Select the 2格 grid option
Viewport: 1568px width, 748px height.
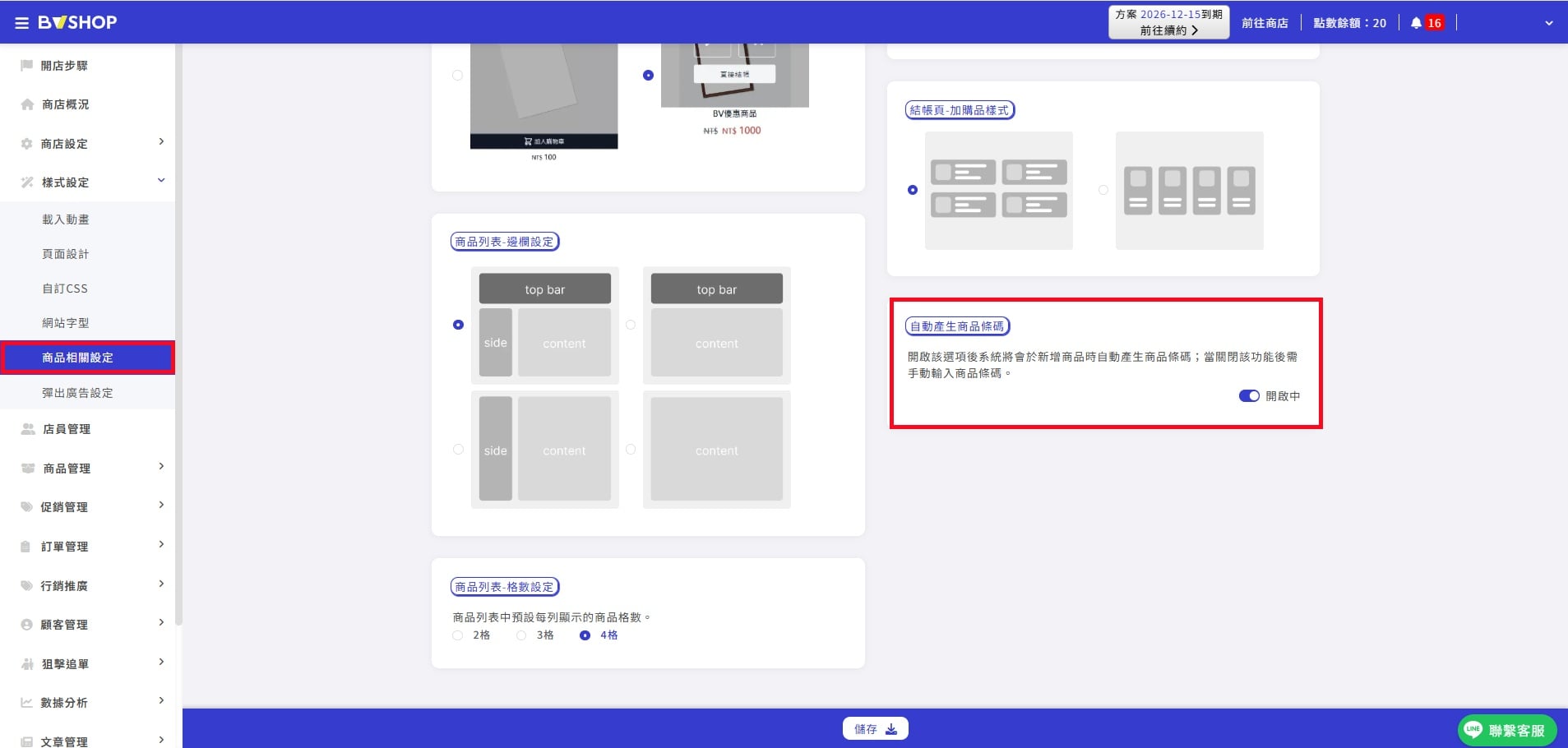point(457,635)
